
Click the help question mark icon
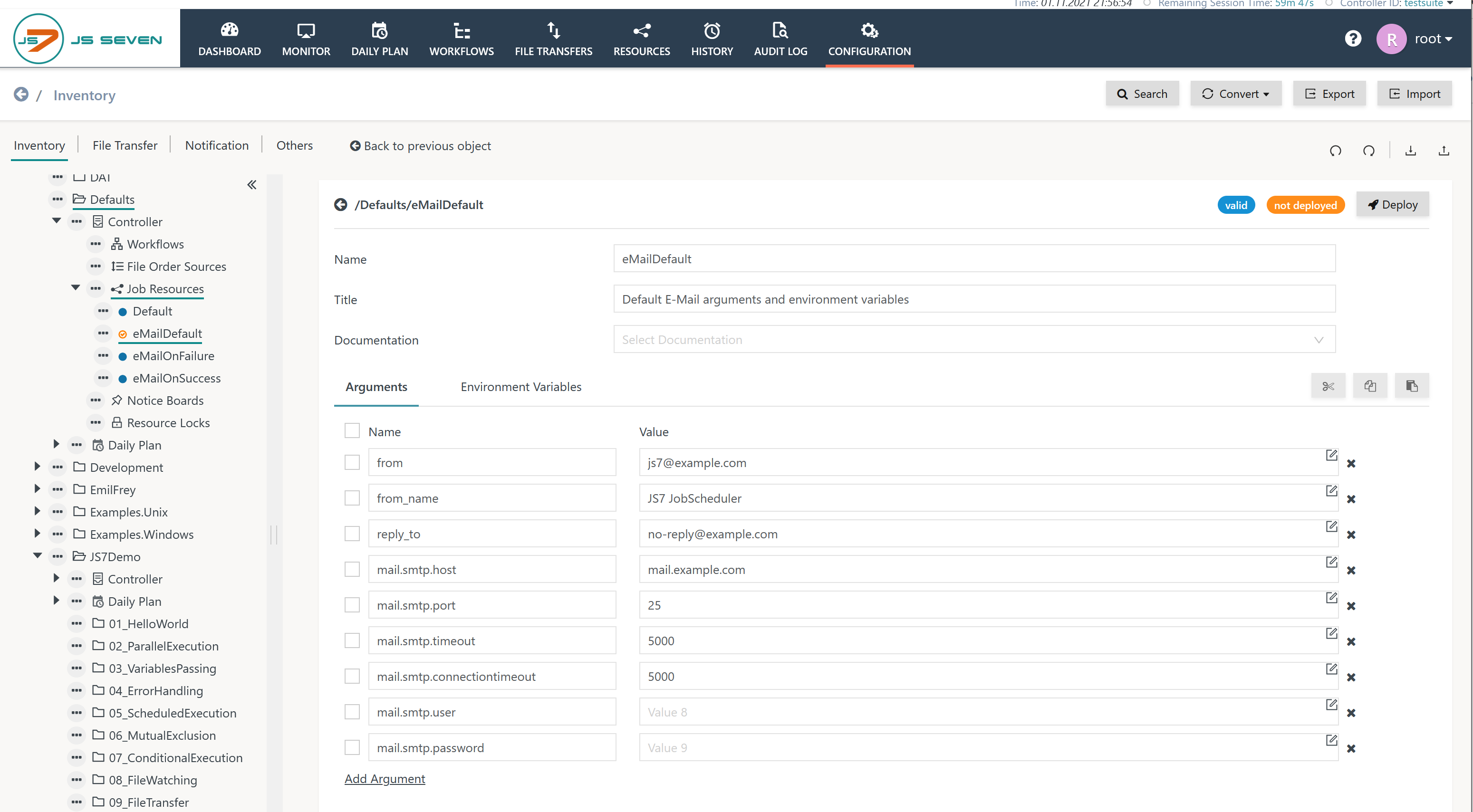(1352, 39)
